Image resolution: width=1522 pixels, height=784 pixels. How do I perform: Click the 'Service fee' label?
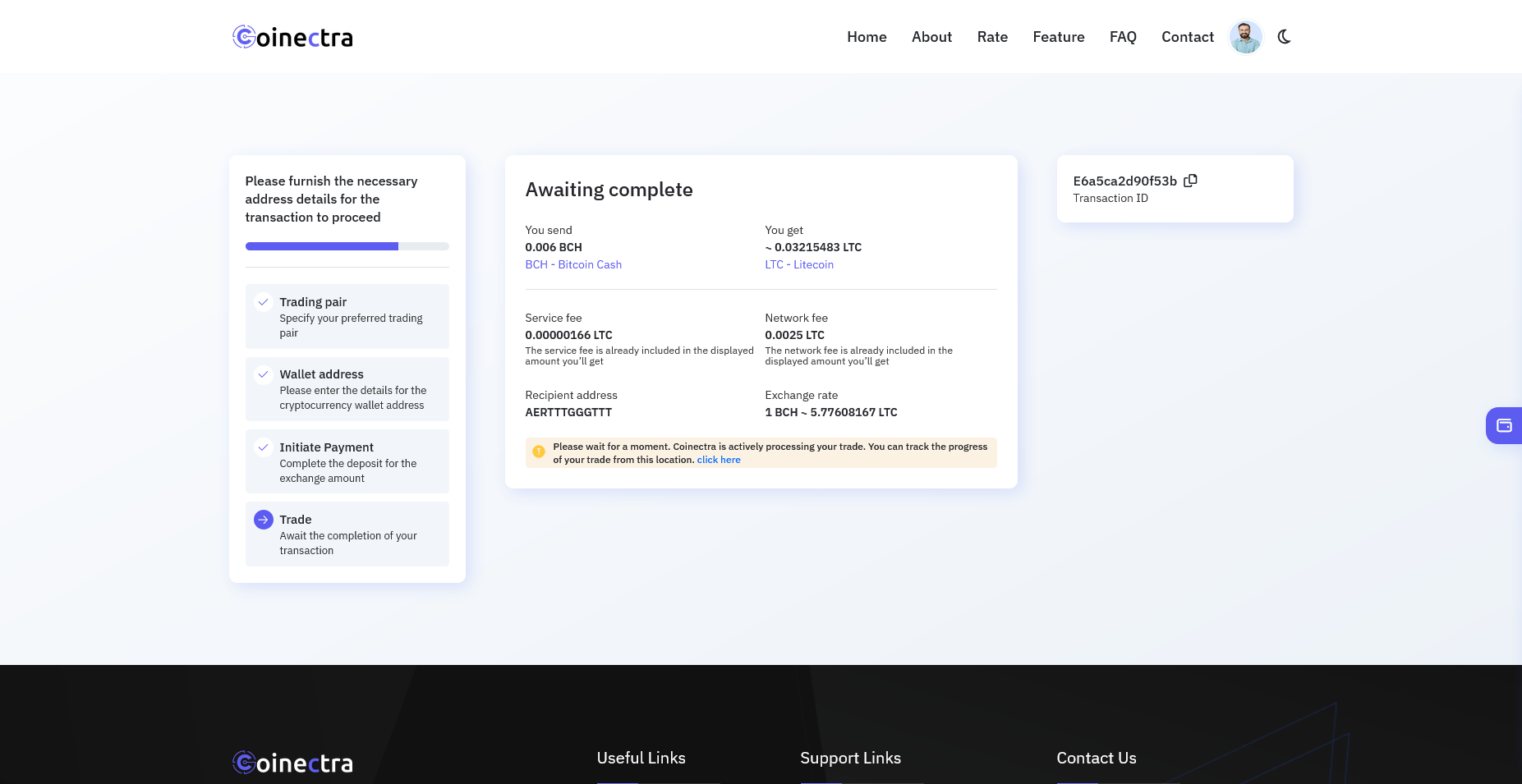554,318
